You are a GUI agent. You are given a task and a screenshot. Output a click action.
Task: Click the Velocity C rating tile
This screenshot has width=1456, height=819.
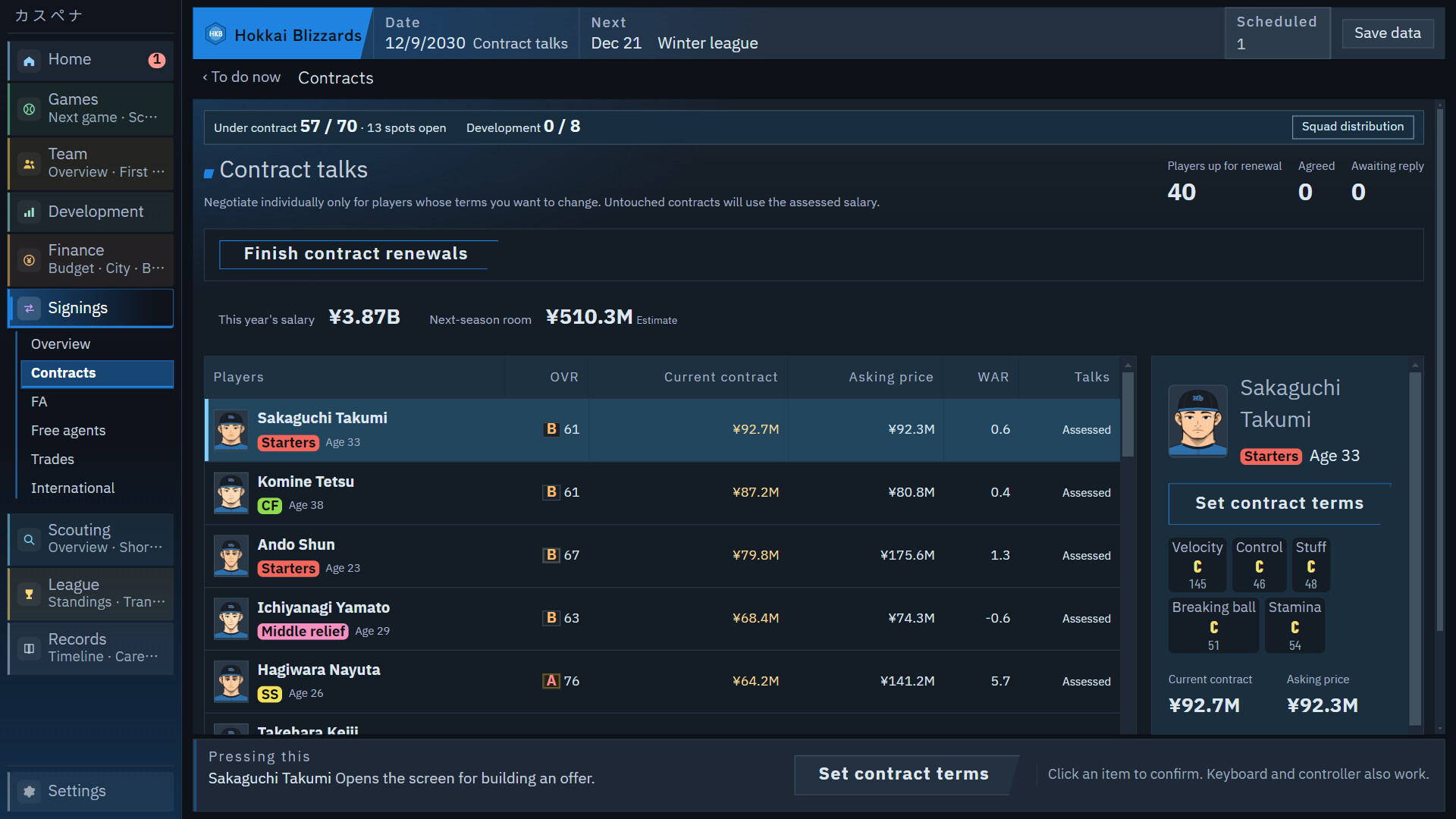point(1197,565)
